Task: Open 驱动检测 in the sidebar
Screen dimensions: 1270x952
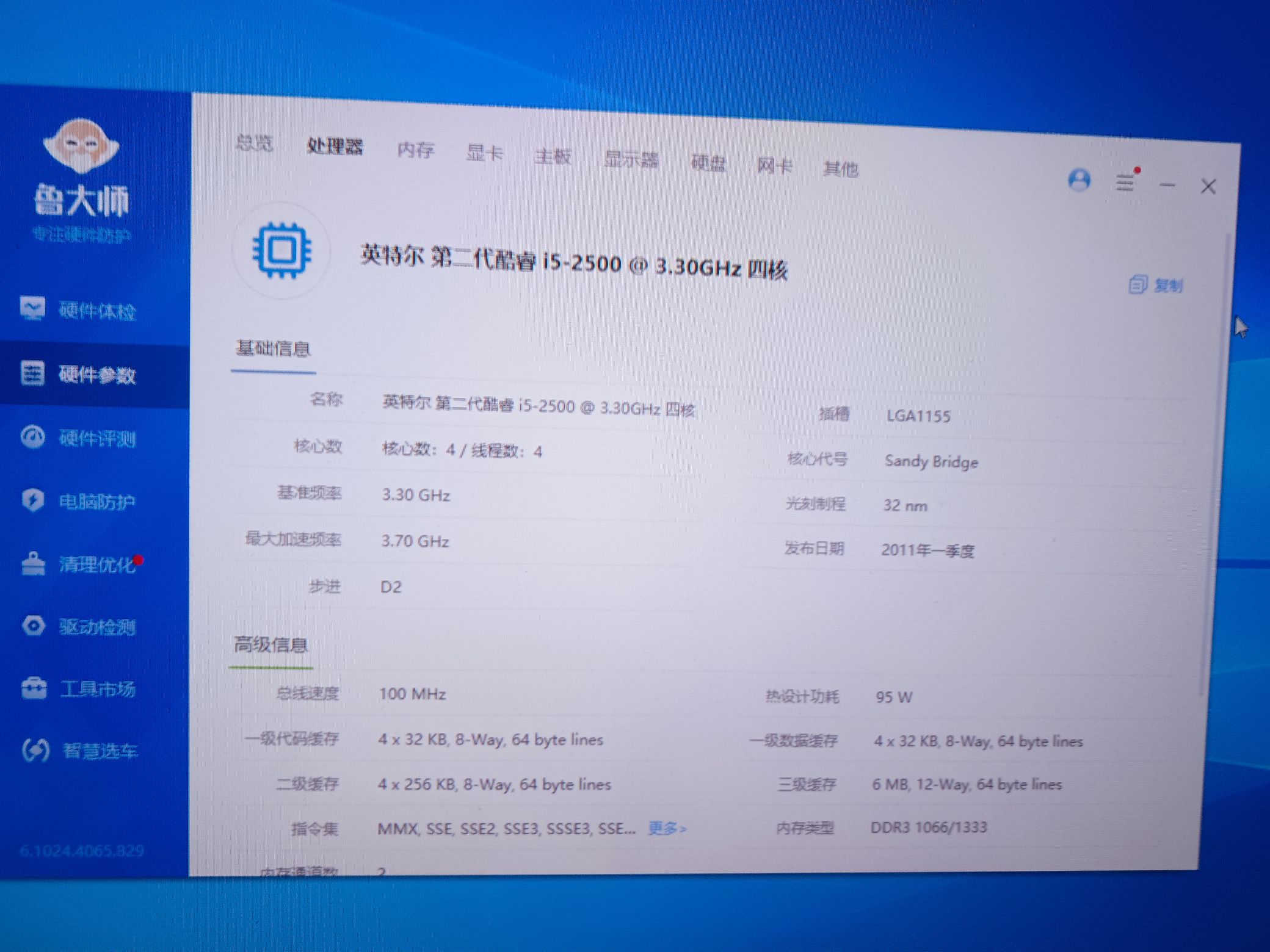Action: pos(79,627)
